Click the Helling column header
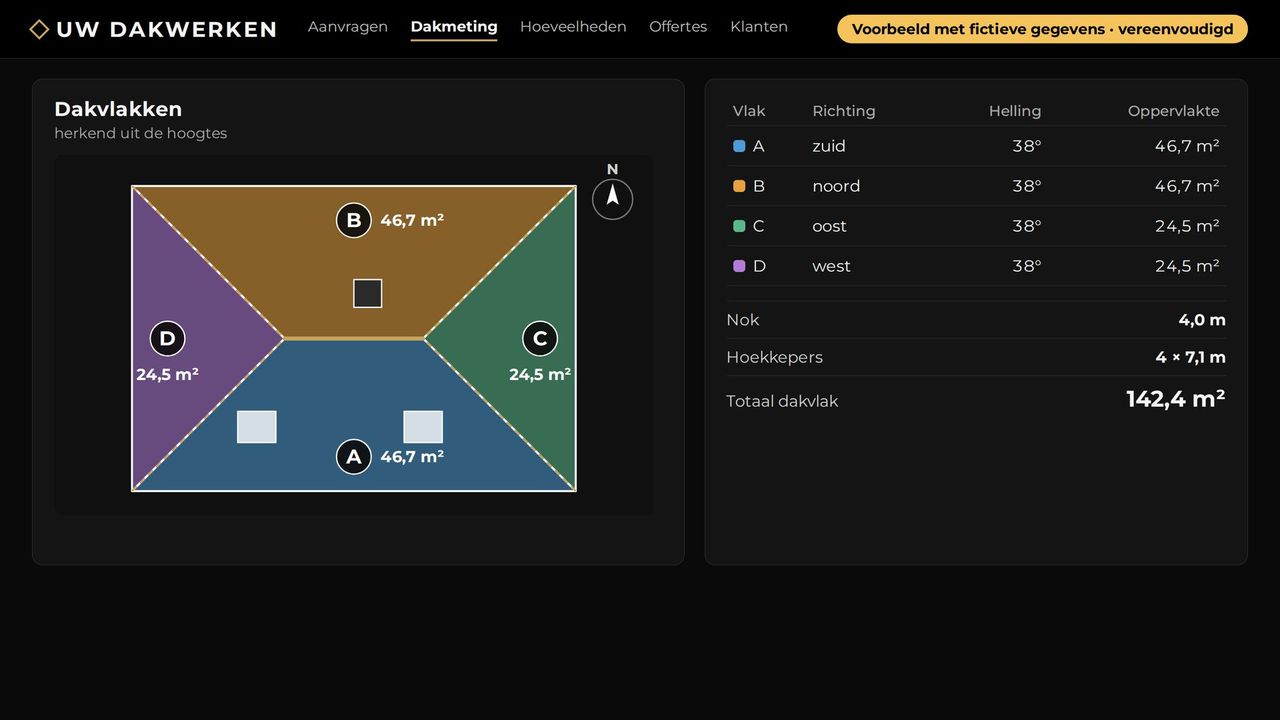The image size is (1280, 720). [1015, 111]
